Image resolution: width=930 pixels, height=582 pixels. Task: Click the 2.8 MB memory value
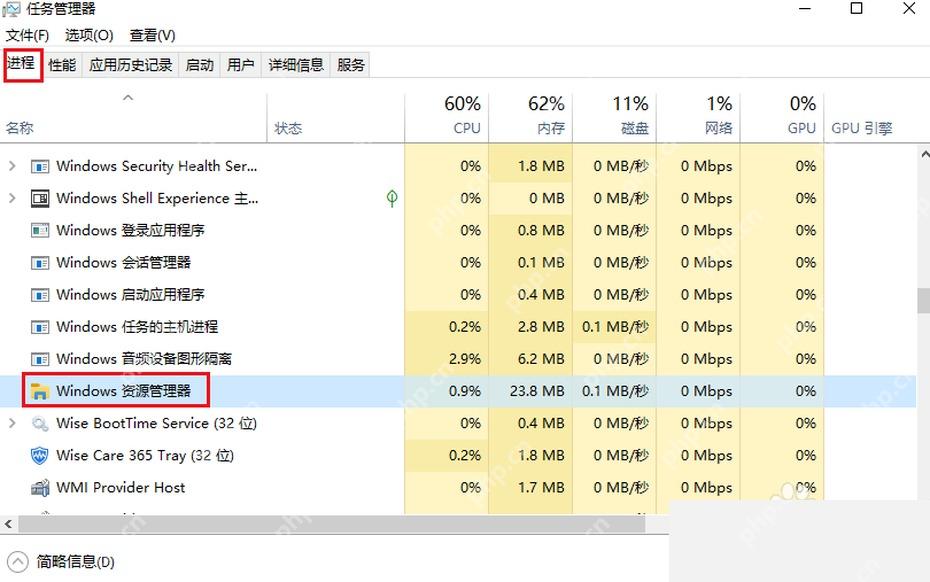point(541,327)
